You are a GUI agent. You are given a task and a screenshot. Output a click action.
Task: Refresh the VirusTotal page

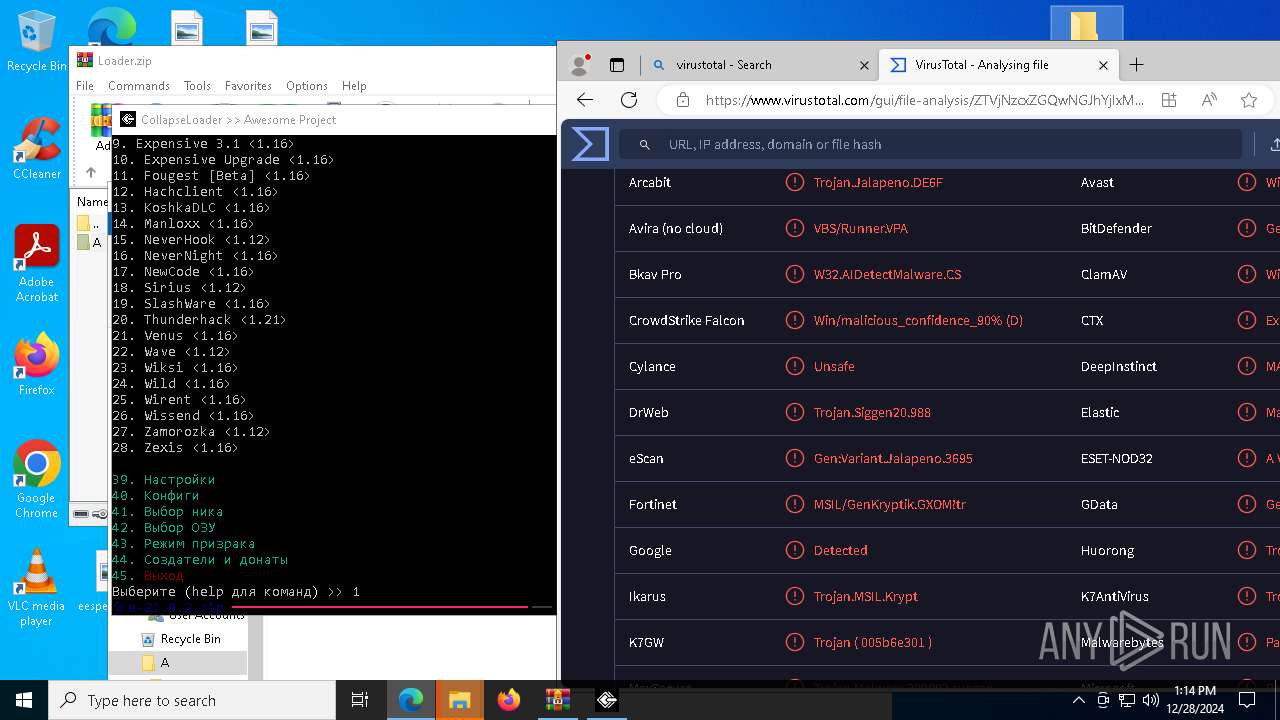(x=629, y=100)
